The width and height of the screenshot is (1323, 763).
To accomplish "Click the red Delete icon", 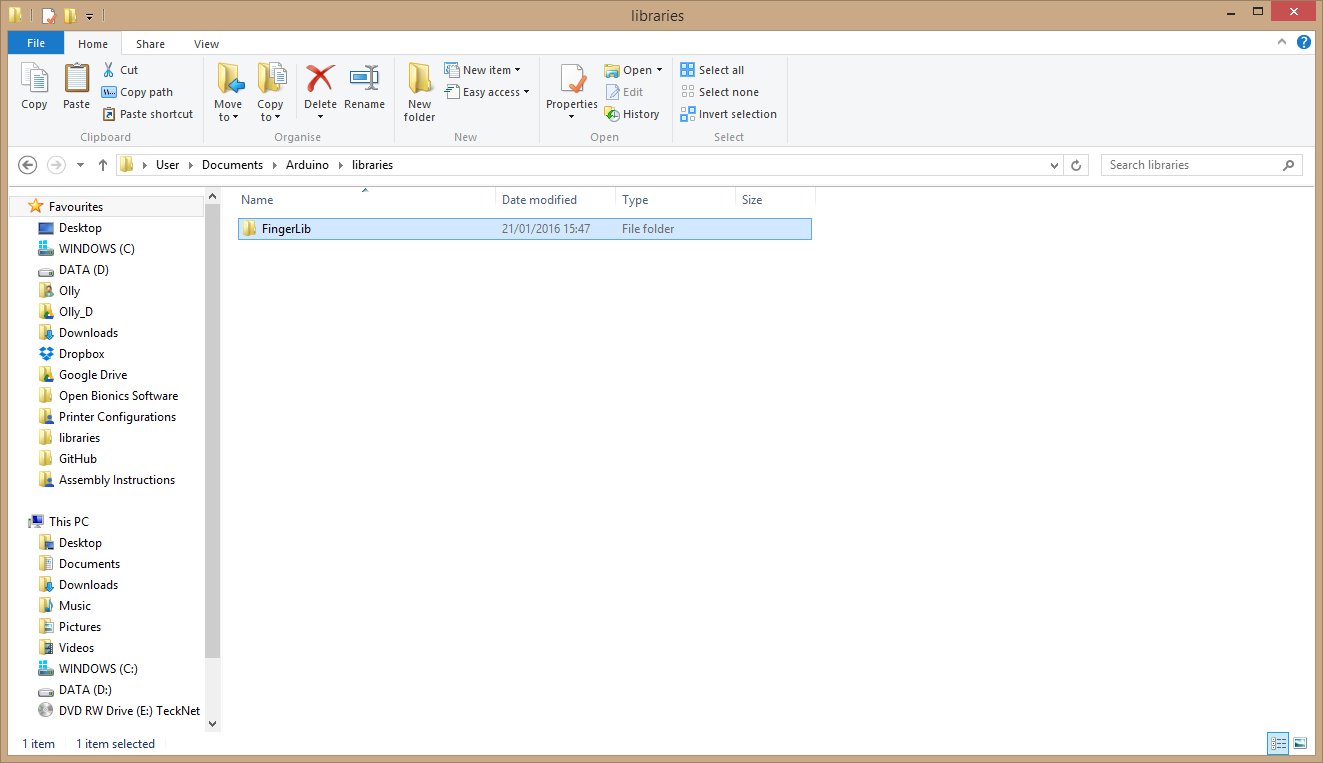I will pyautogui.click(x=320, y=79).
